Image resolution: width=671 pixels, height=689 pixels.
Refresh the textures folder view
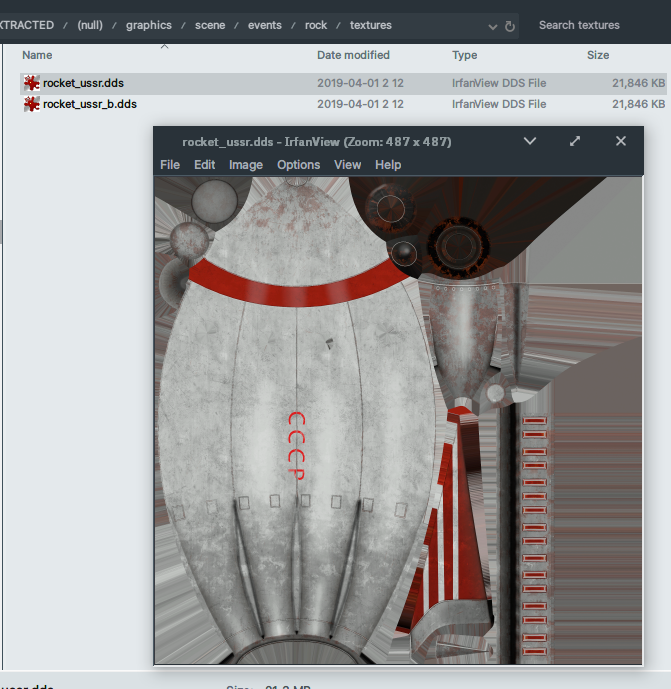[510, 26]
